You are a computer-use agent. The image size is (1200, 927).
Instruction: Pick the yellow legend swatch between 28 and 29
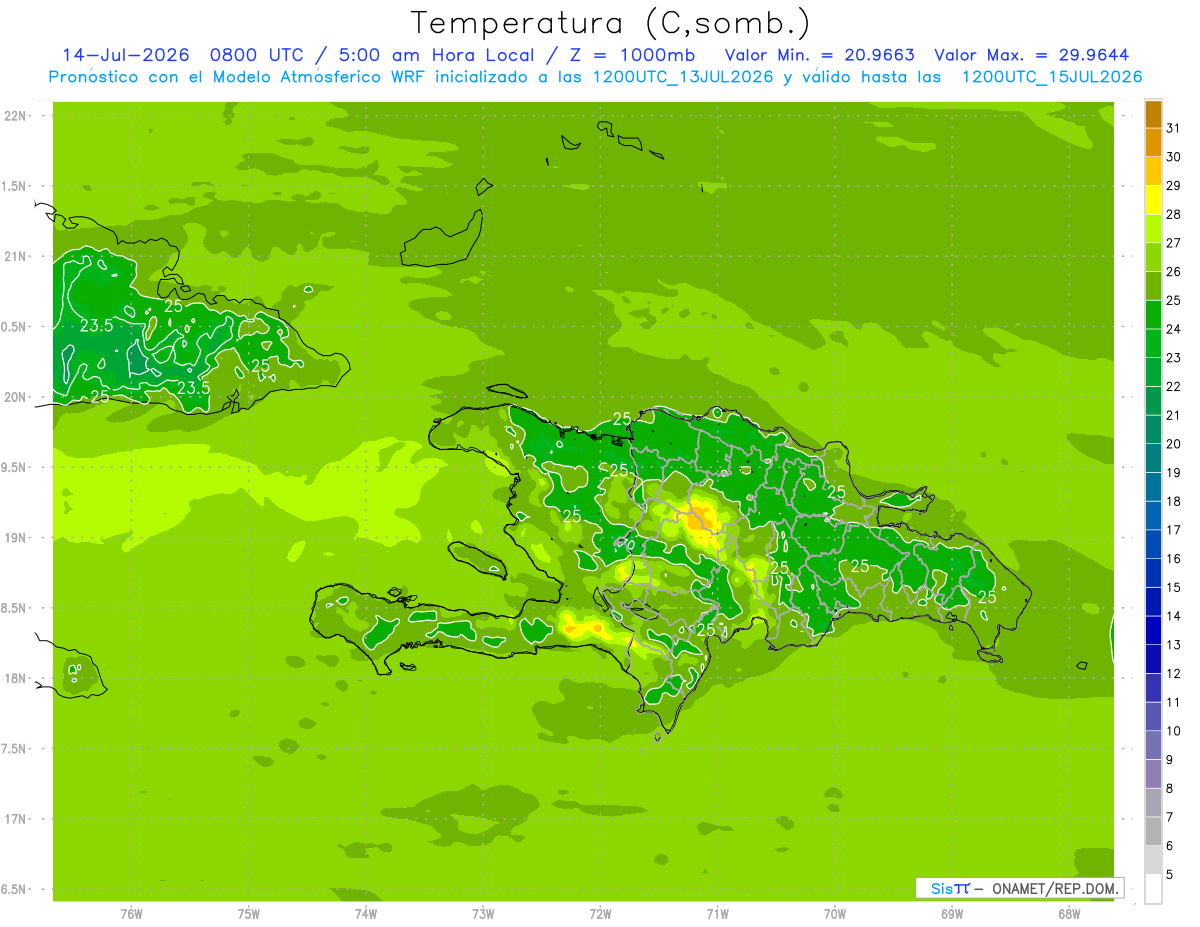click(1153, 200)
